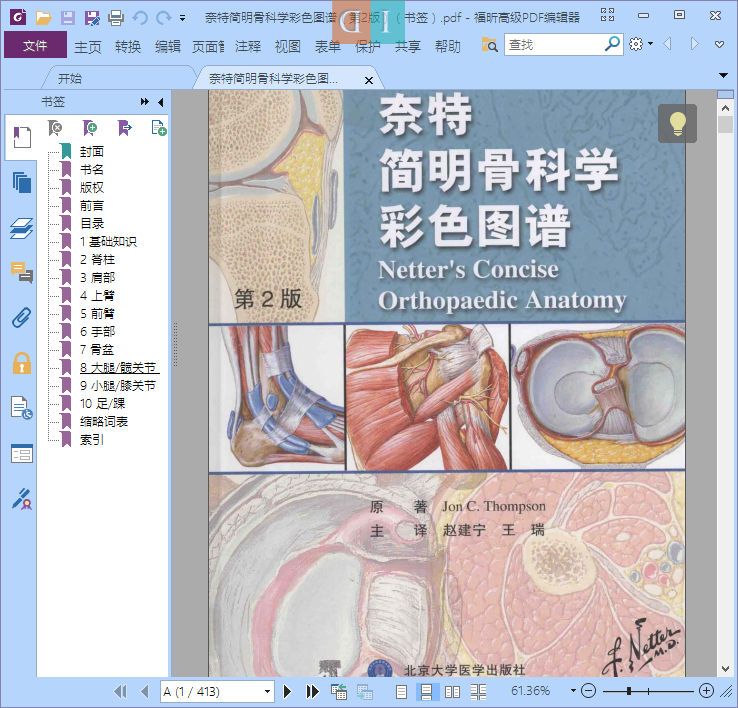The height and width of the screenshot is (708, 738).
Task: Open the 表单 ribbon tab
Action: tap(328, 46)
